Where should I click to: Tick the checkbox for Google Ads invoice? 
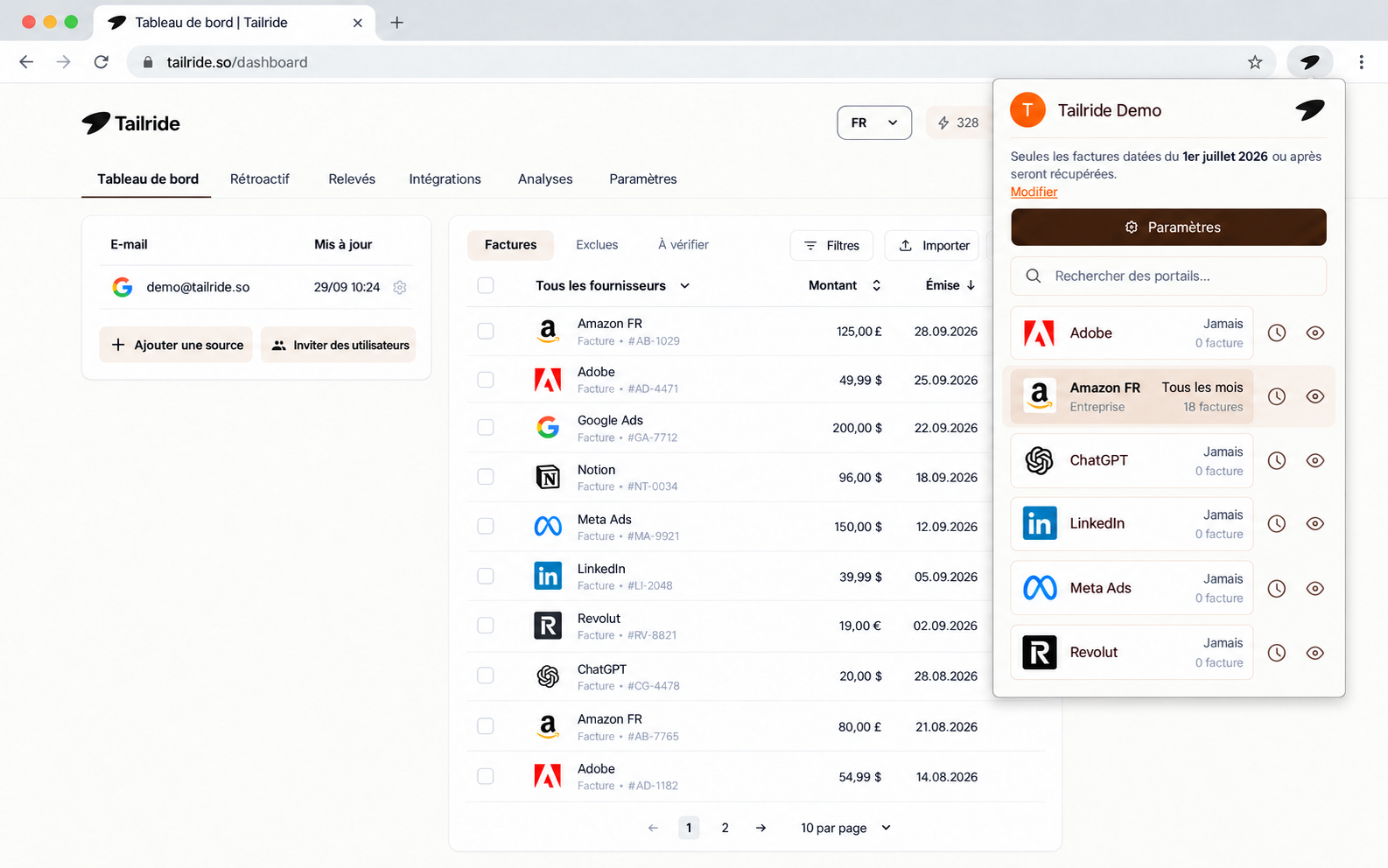[x=486, y=427]
